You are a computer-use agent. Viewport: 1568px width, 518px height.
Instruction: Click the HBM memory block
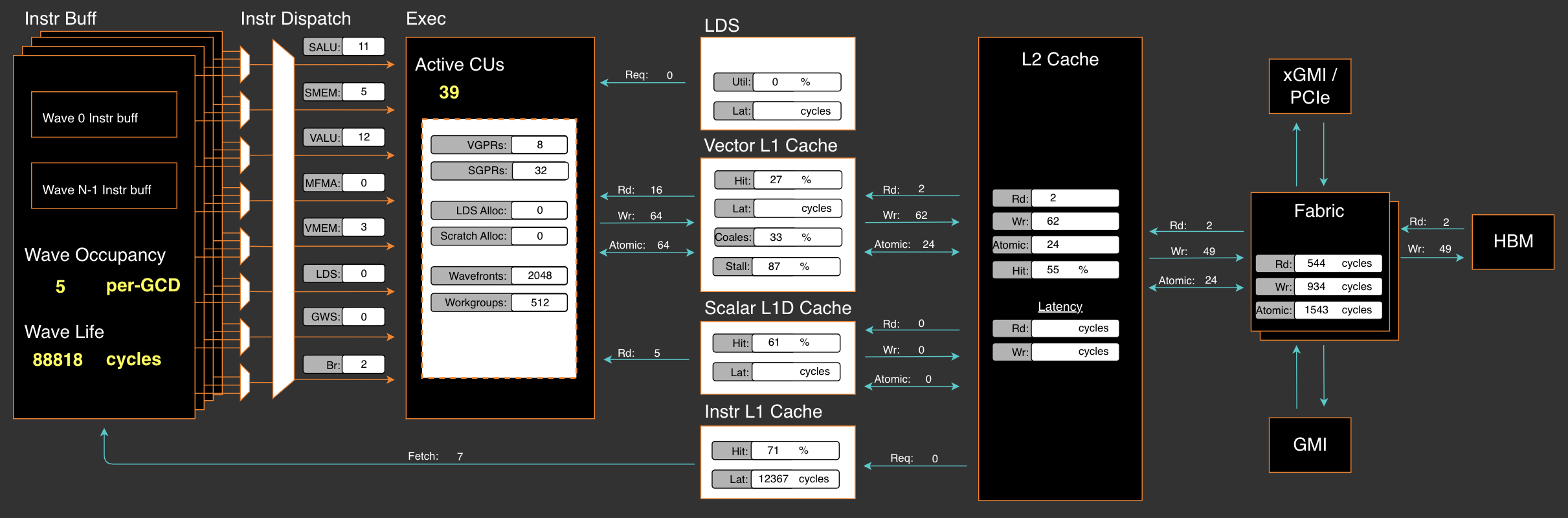(x=1512, y=242)
